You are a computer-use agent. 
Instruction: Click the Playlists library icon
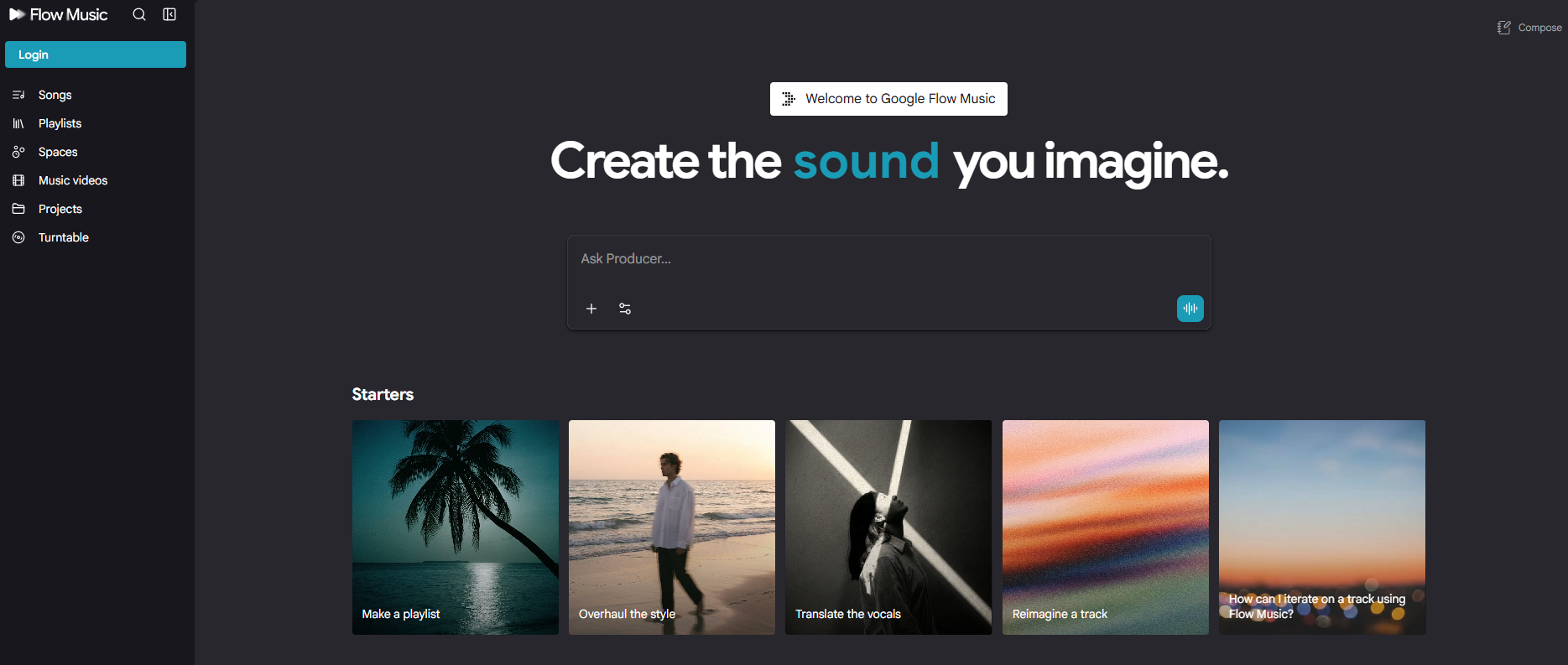(x=18, y=123)
